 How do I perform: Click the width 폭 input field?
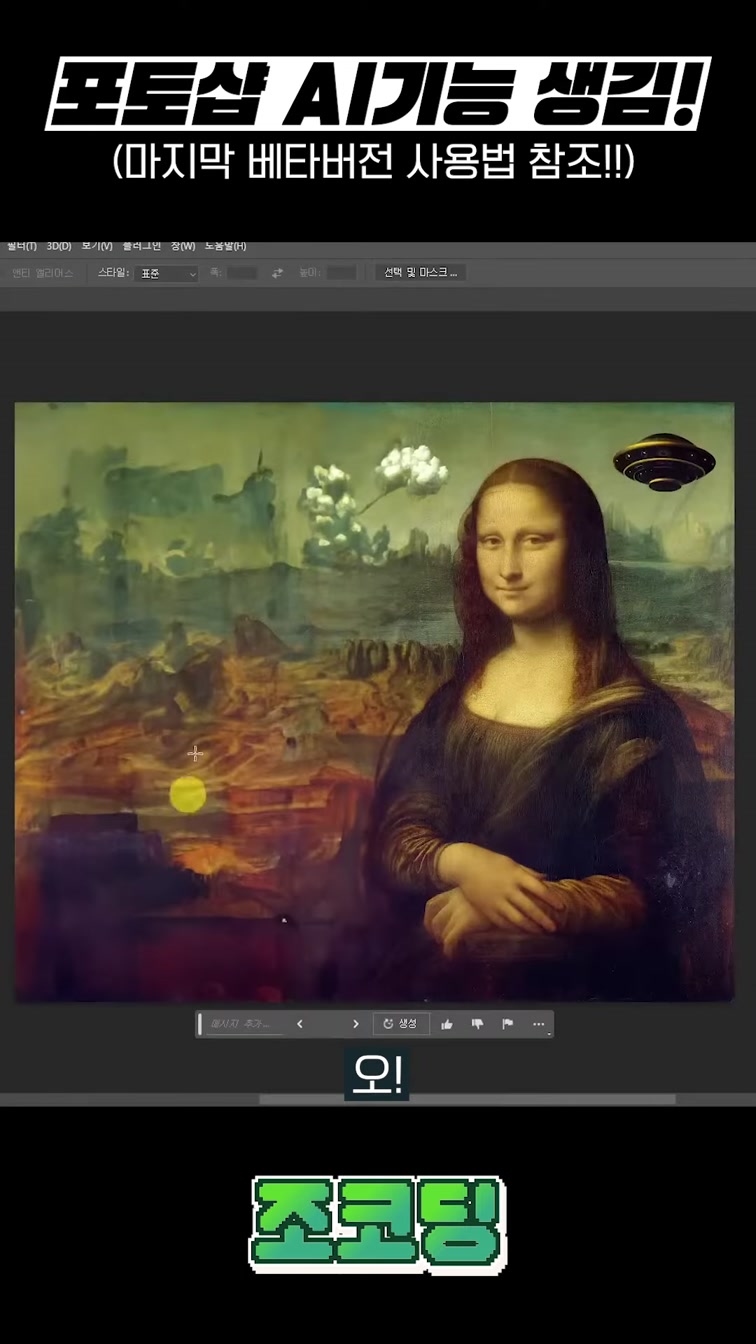[x=241, y=273]
